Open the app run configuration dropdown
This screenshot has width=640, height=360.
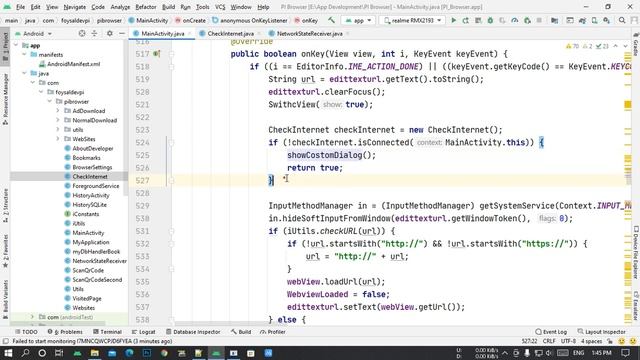pyautogui.click(x=358, y=20)
